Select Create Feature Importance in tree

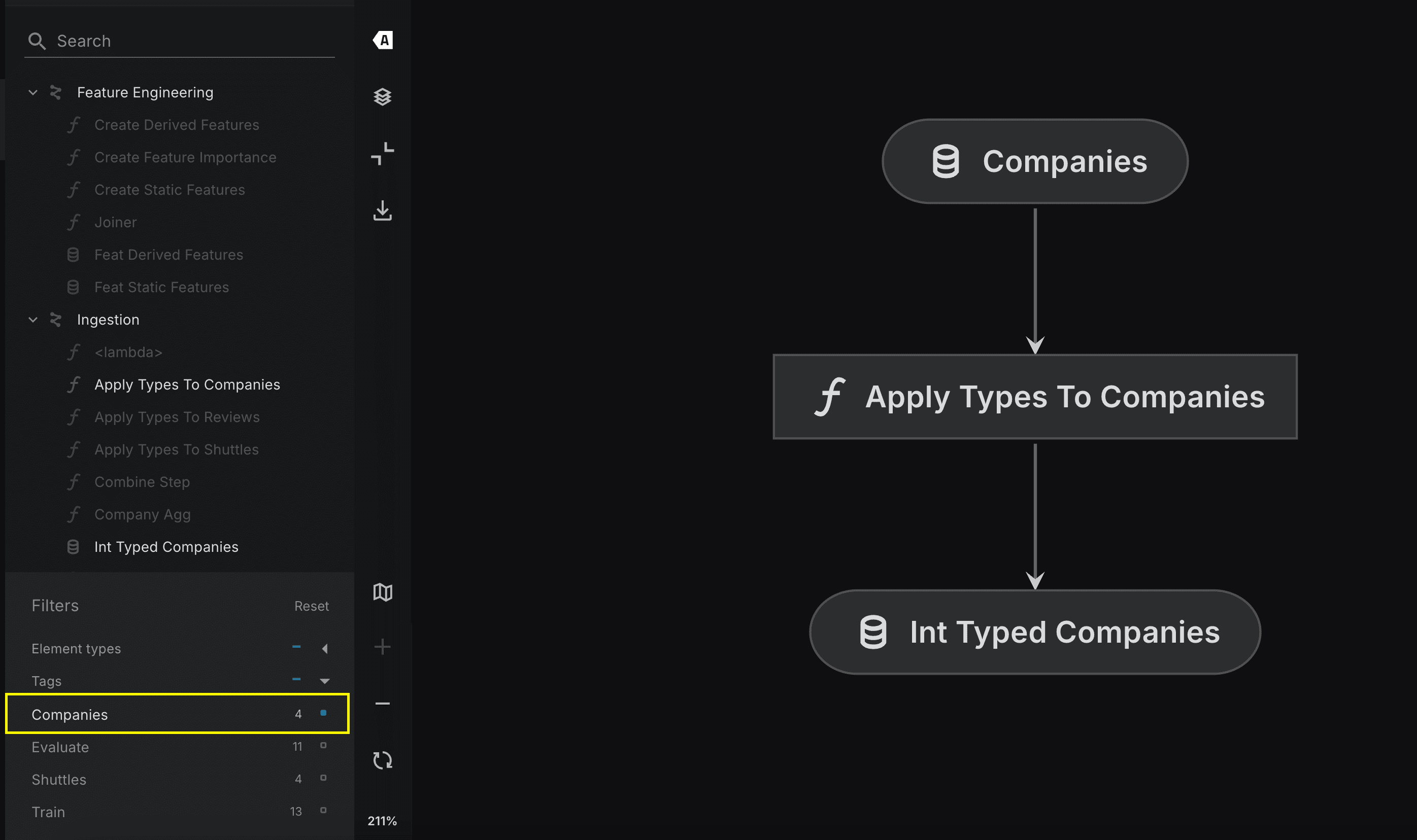pos(185,157)
